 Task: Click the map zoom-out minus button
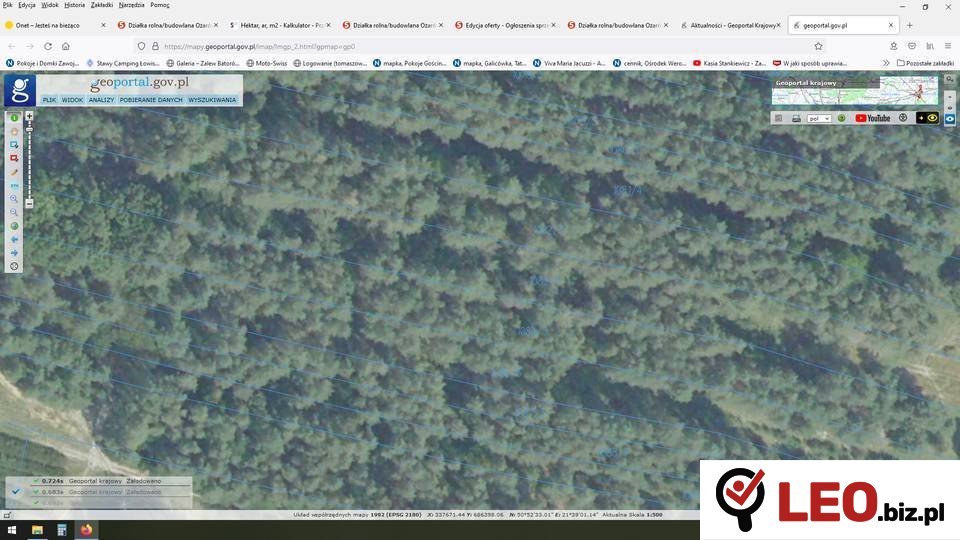pos(29,203)
